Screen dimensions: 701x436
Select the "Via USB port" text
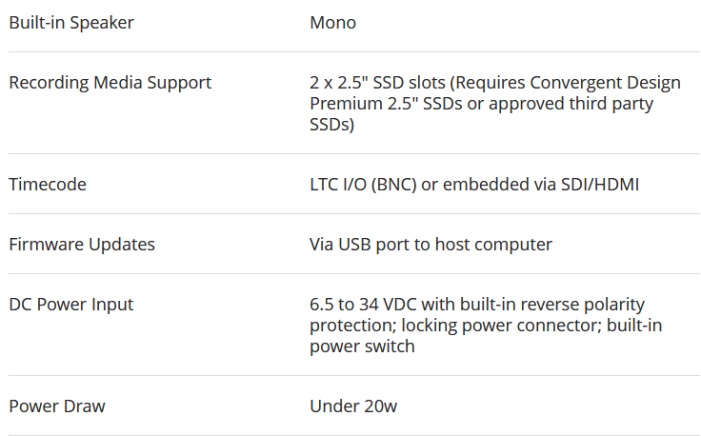pos(355,245)
